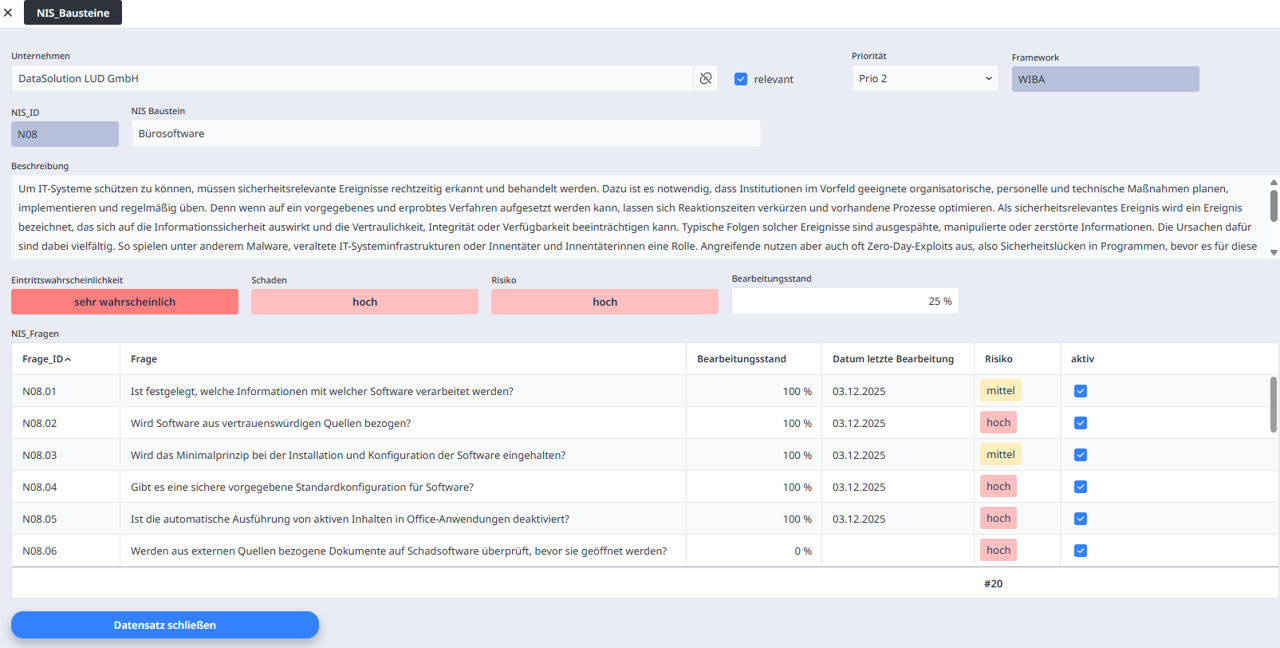This screenshot has width=1280, height=648.
Task: Click question 'Ist die automatische Ausführung von aktiven Inhalten'
Action: pyautogui.click(x=350, y=519)
